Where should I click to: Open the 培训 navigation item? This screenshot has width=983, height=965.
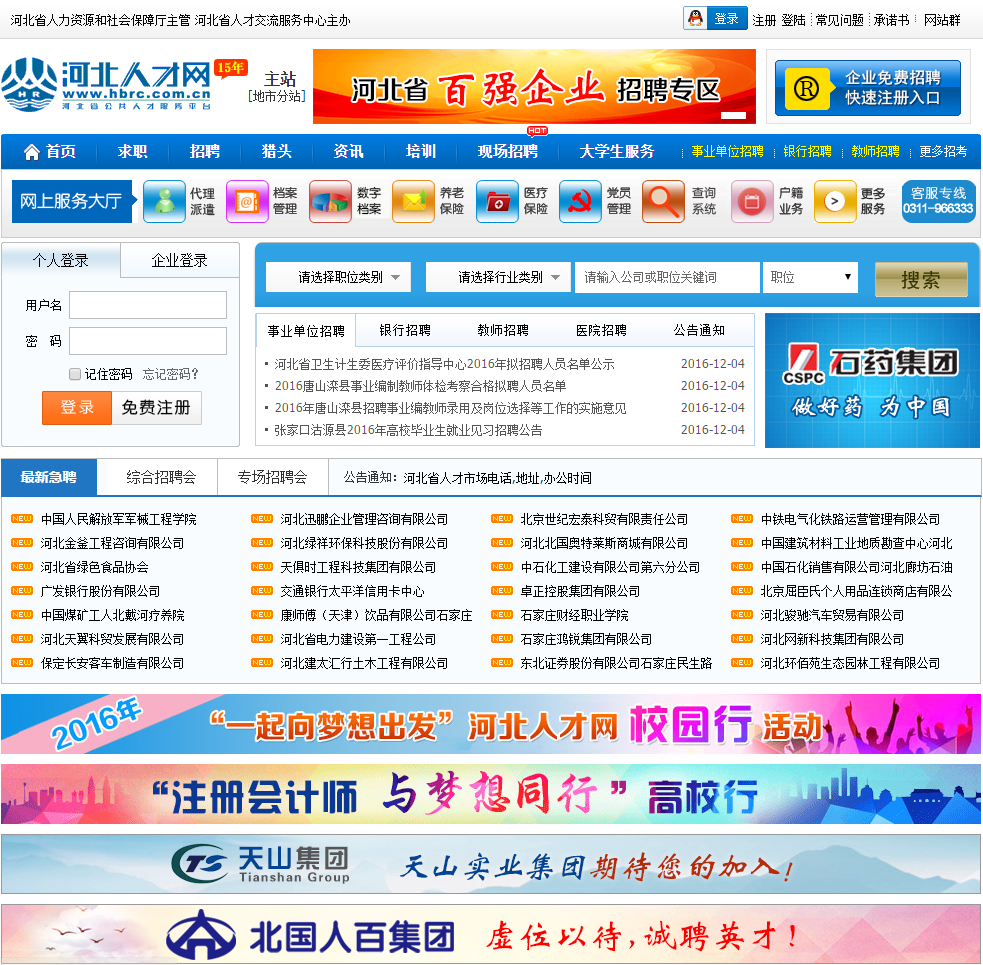click(421, 152)
